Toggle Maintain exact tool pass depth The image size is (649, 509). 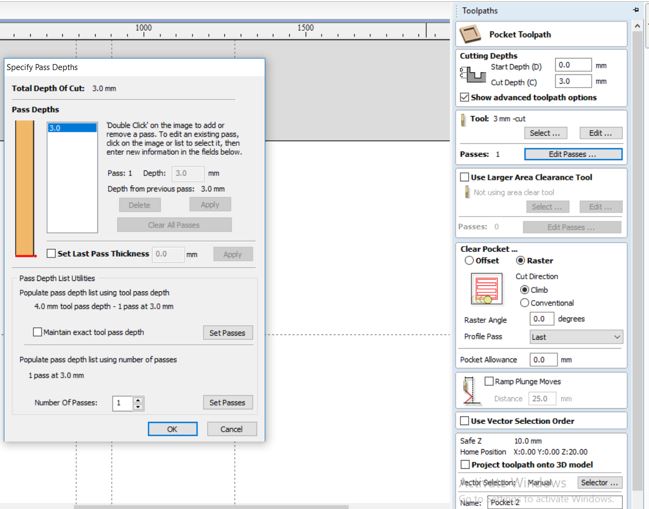(37, 332)
